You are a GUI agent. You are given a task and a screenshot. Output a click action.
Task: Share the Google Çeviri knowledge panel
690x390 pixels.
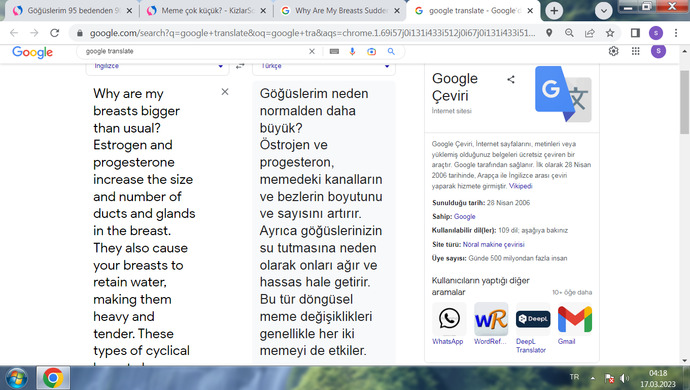point(511,80)
